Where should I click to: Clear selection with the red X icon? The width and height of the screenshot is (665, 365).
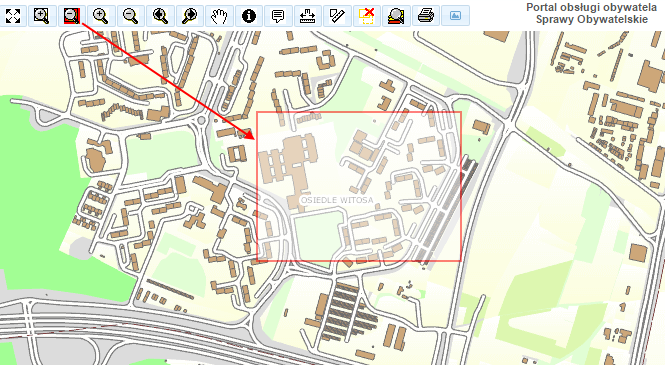[366, 16]
